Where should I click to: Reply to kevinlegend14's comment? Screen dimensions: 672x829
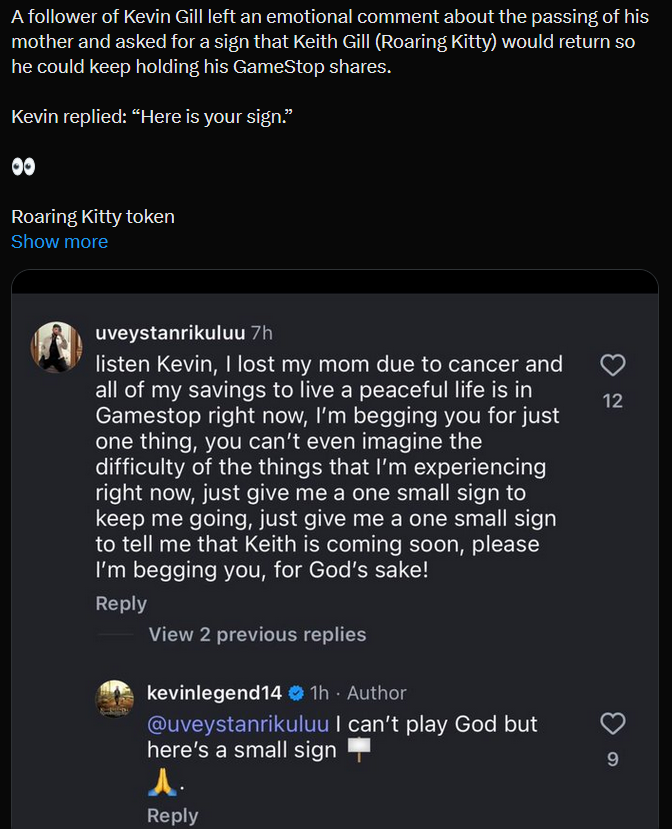pos(172,815)
